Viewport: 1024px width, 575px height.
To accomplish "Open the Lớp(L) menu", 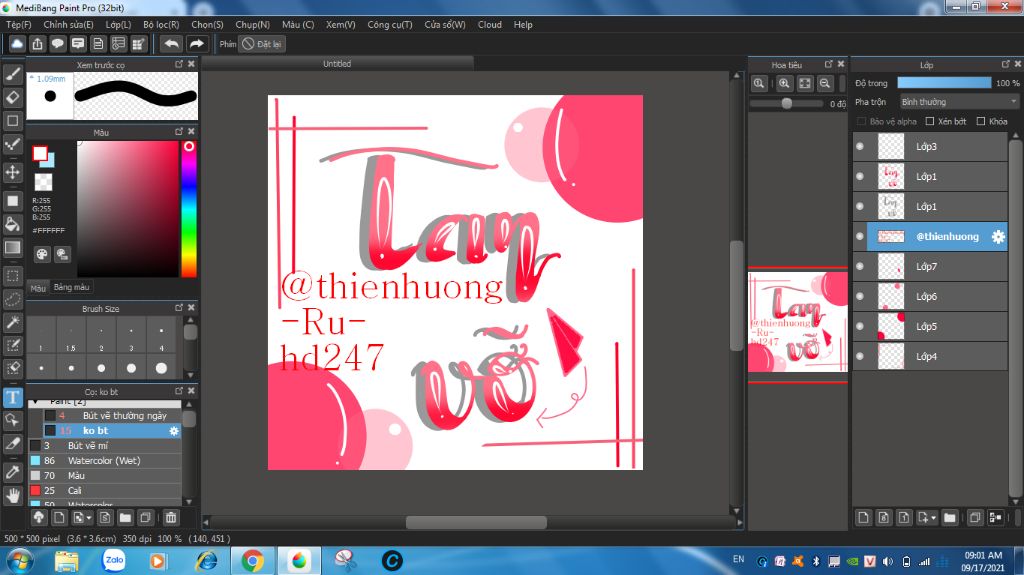I will click(x=118, y=25).
